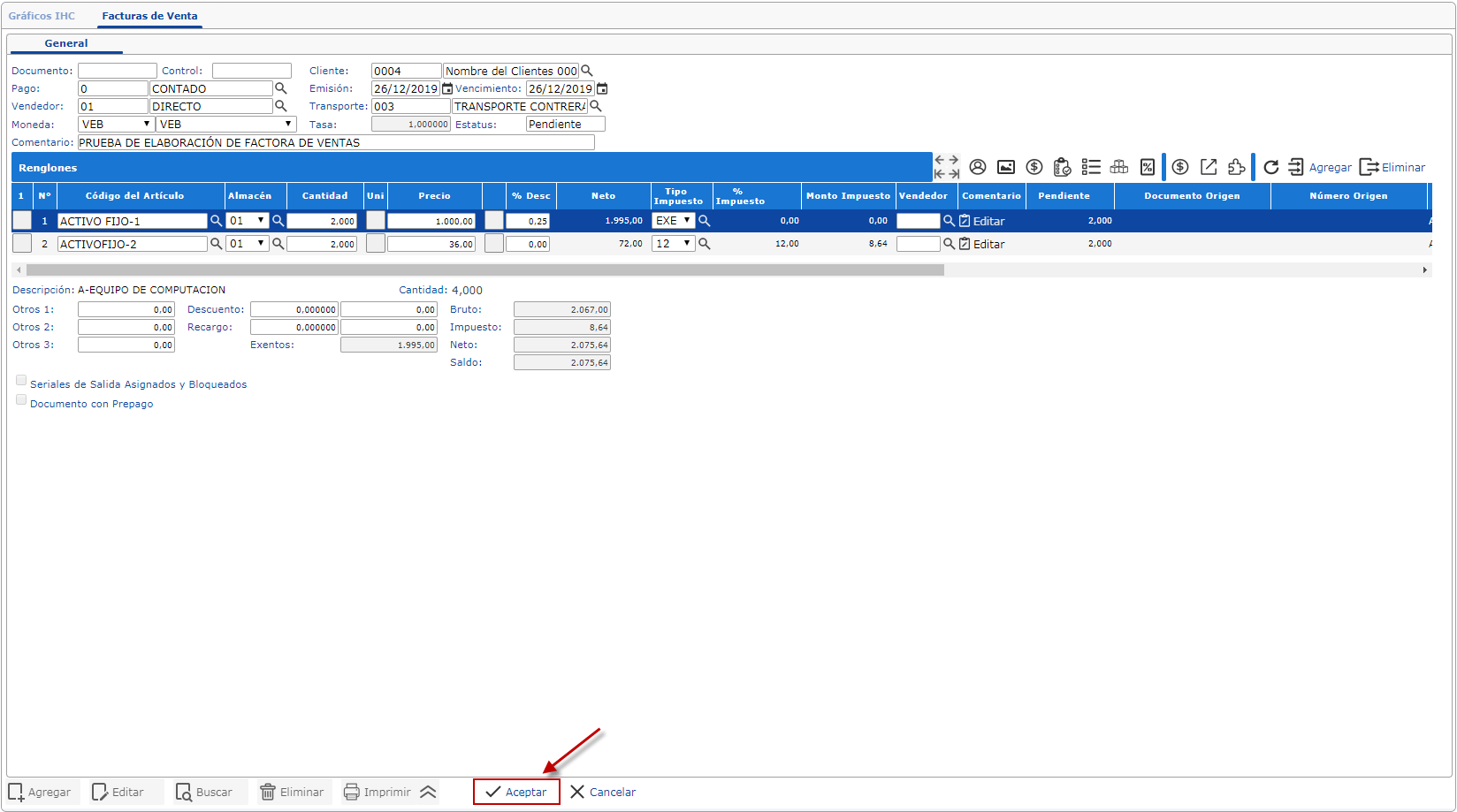Select the checkbox for row ACTIVOFIJO-2

(x=22, y=244)
